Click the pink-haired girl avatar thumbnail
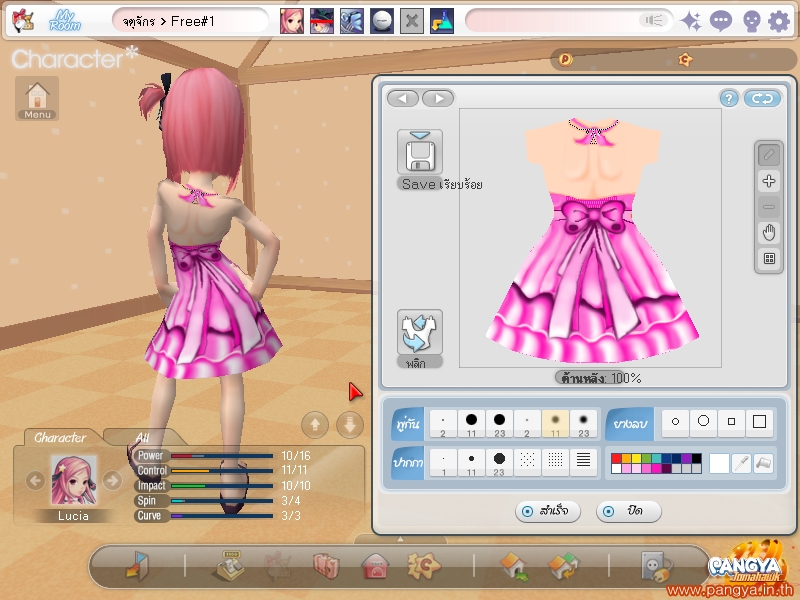800x600 pixels. 292,21
